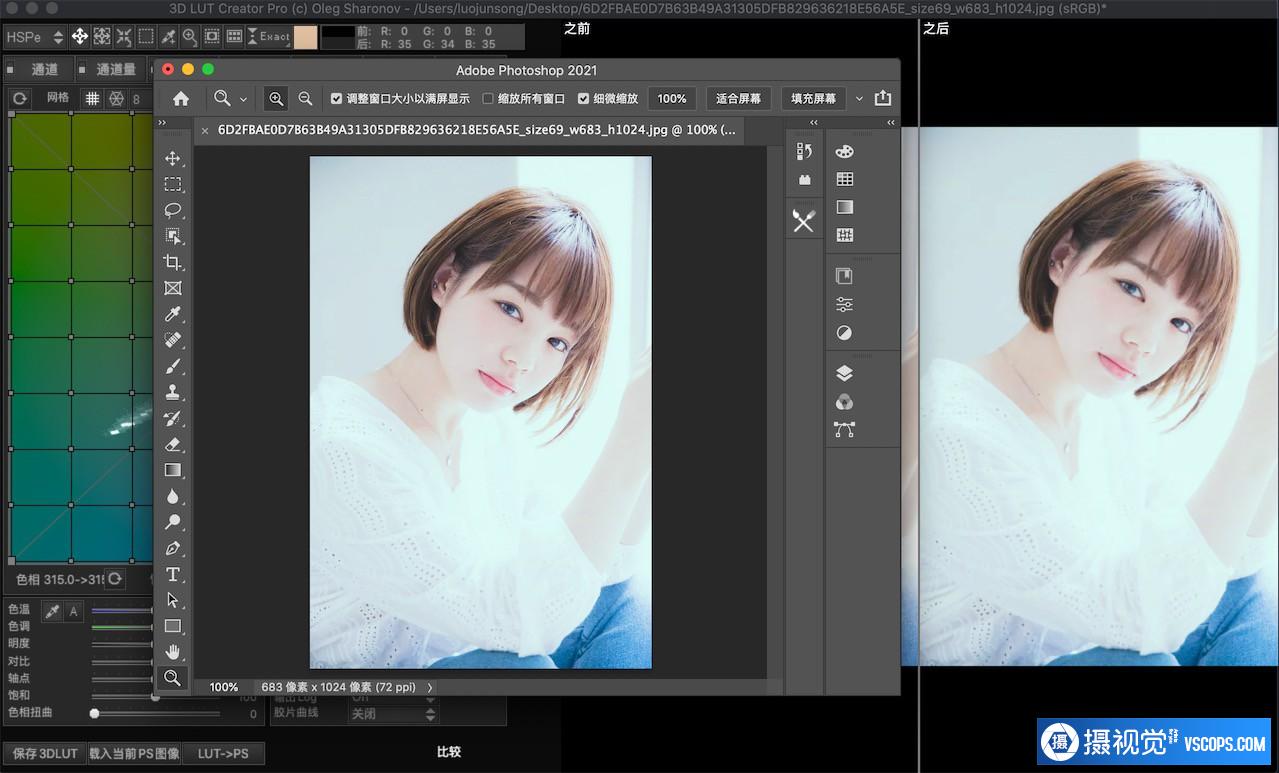Click the 保存 3DLUT button
1279x773 pixels.
43,753
